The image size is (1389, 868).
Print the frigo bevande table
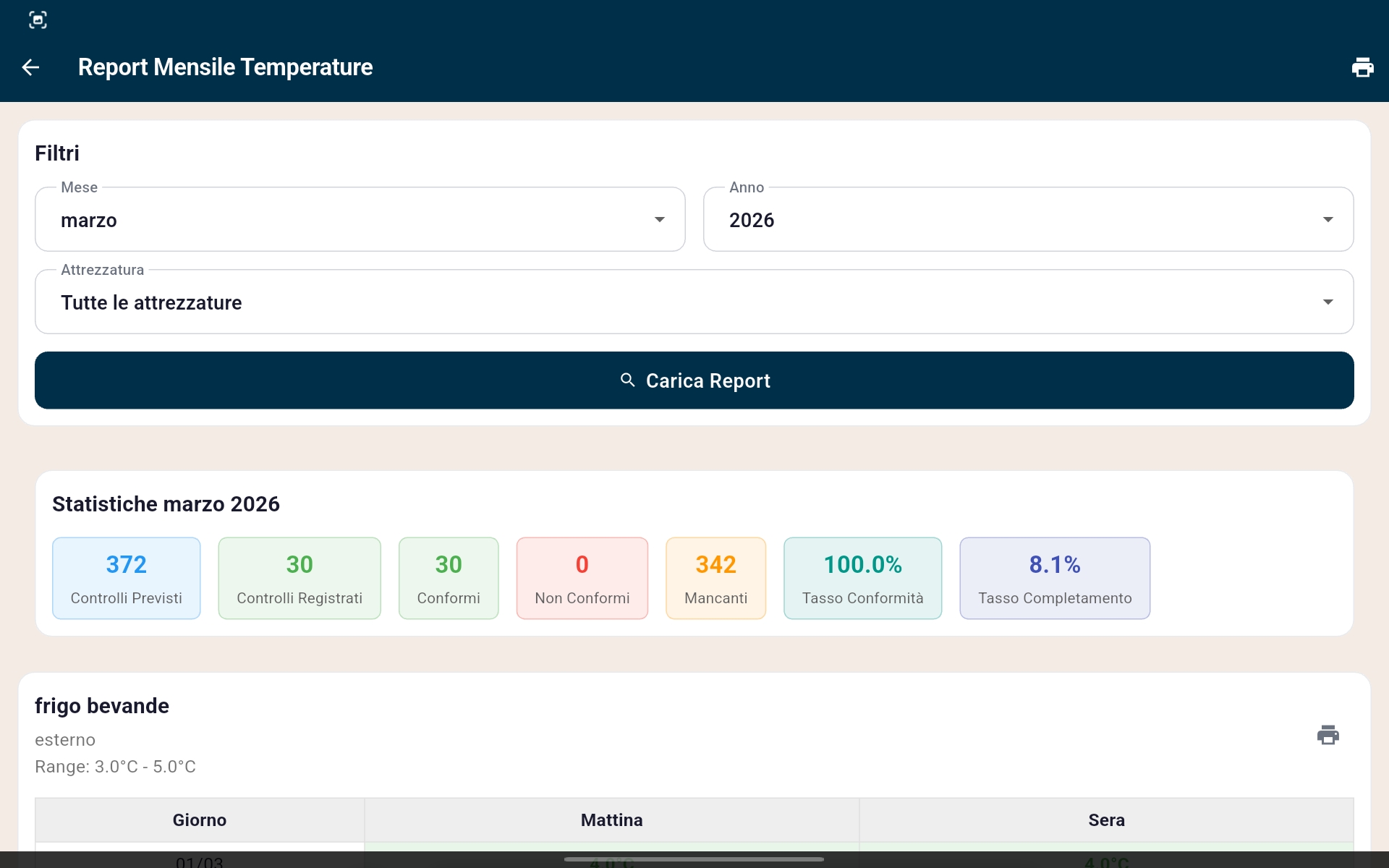point(1328,735)
